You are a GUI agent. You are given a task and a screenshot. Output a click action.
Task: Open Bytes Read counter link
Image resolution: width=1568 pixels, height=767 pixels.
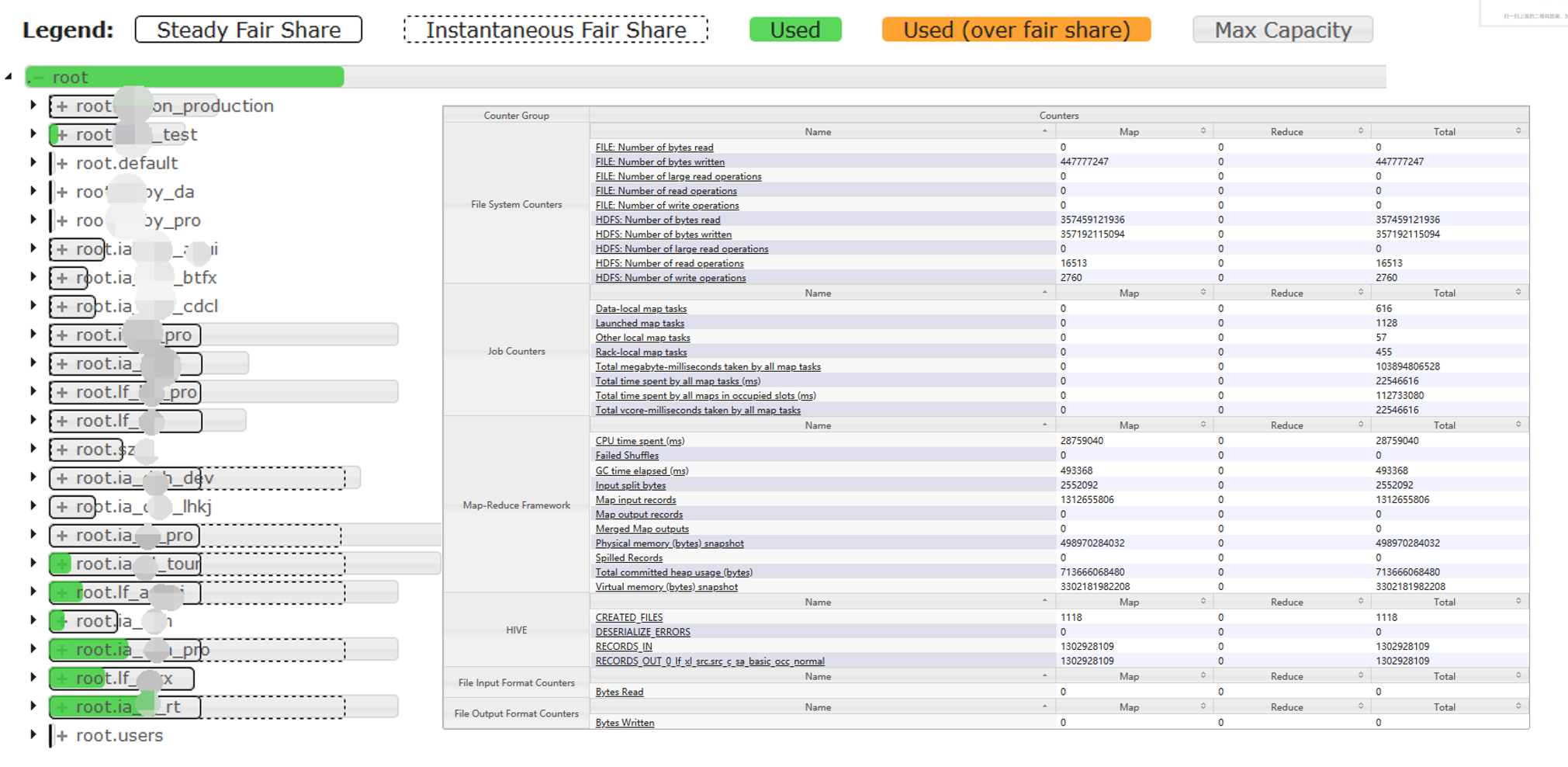coord(619,691)
